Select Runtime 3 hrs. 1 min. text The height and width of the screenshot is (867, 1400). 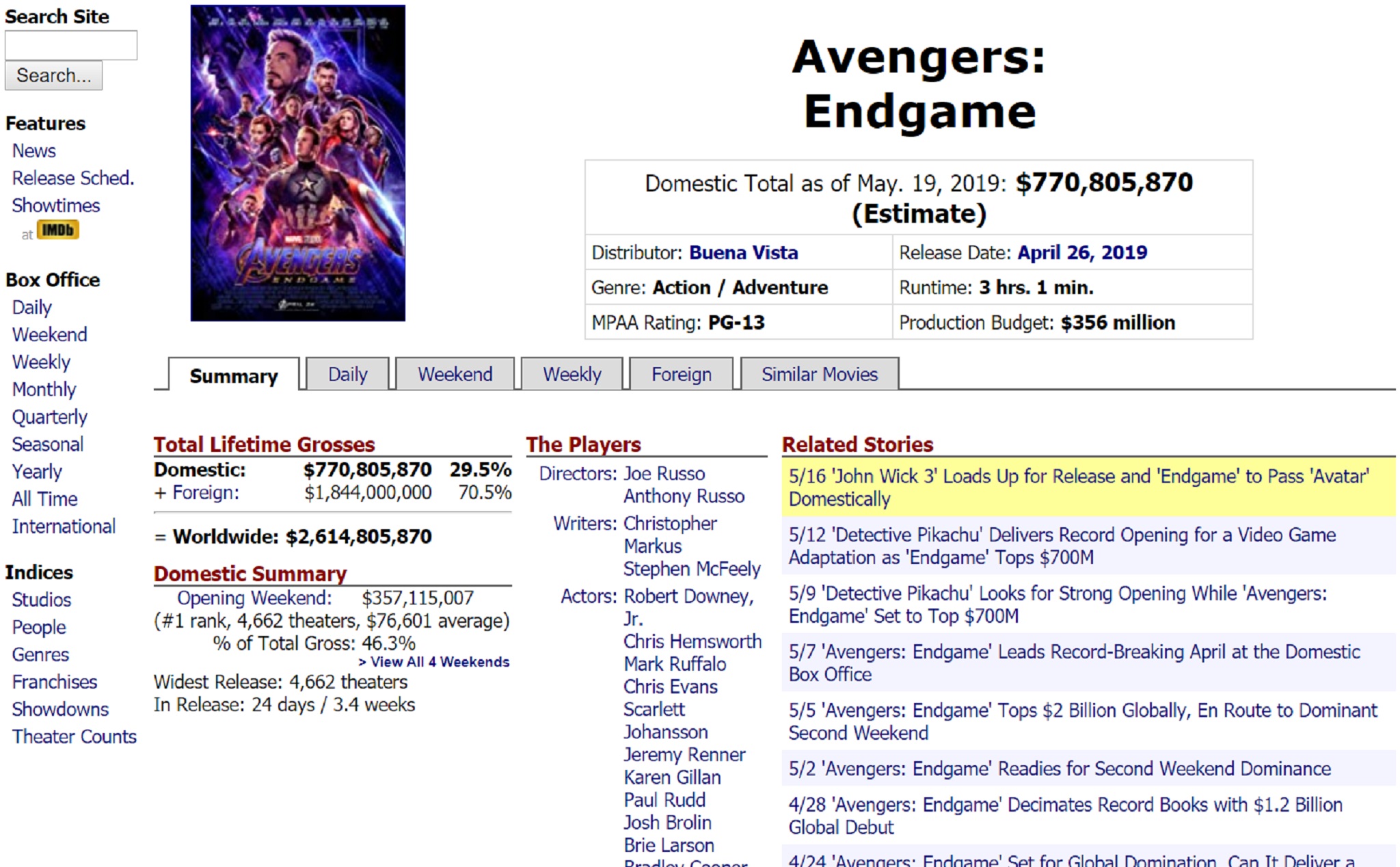point(996,287)
